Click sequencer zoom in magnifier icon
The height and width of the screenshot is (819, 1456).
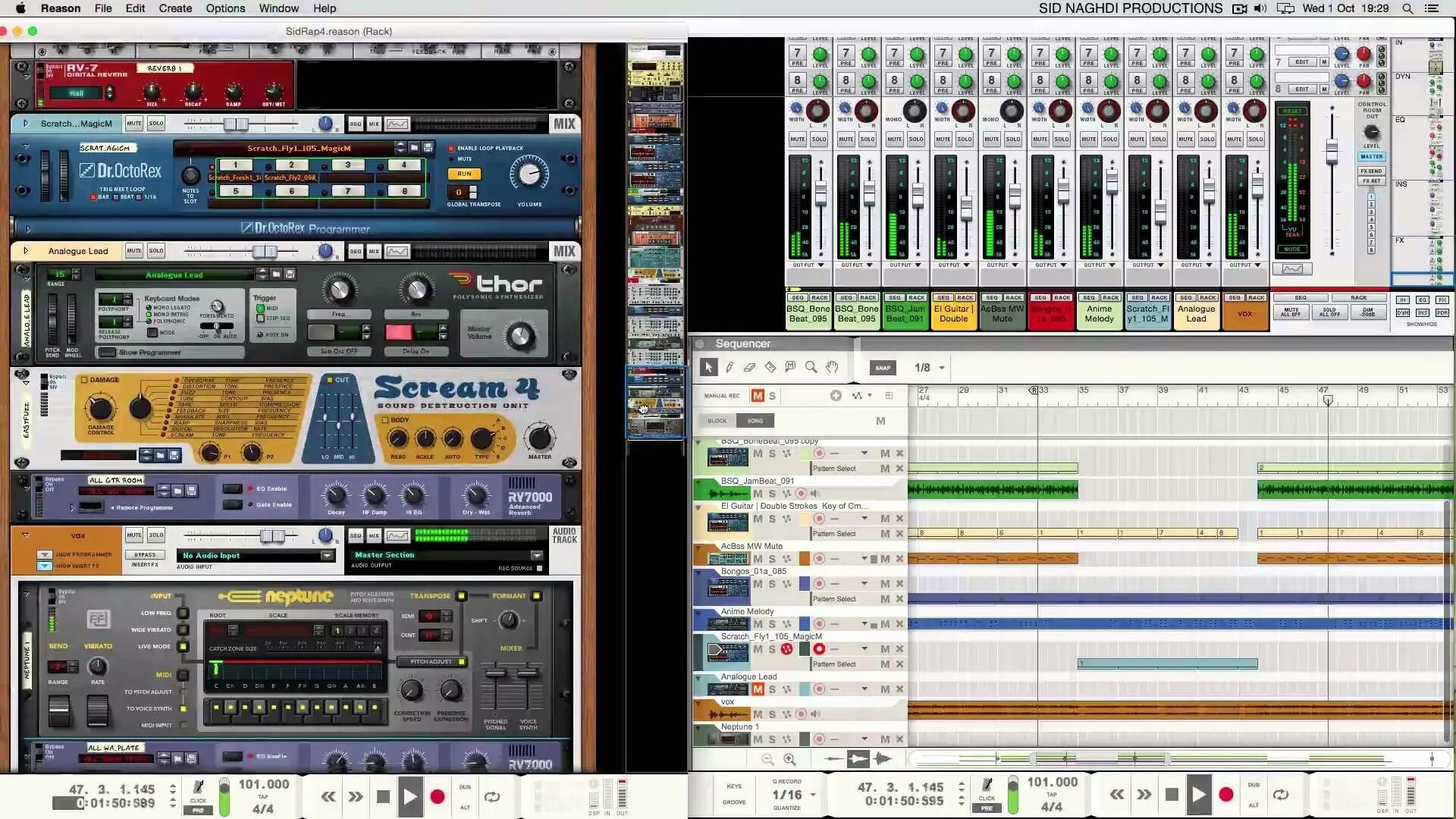coord(789,759)
